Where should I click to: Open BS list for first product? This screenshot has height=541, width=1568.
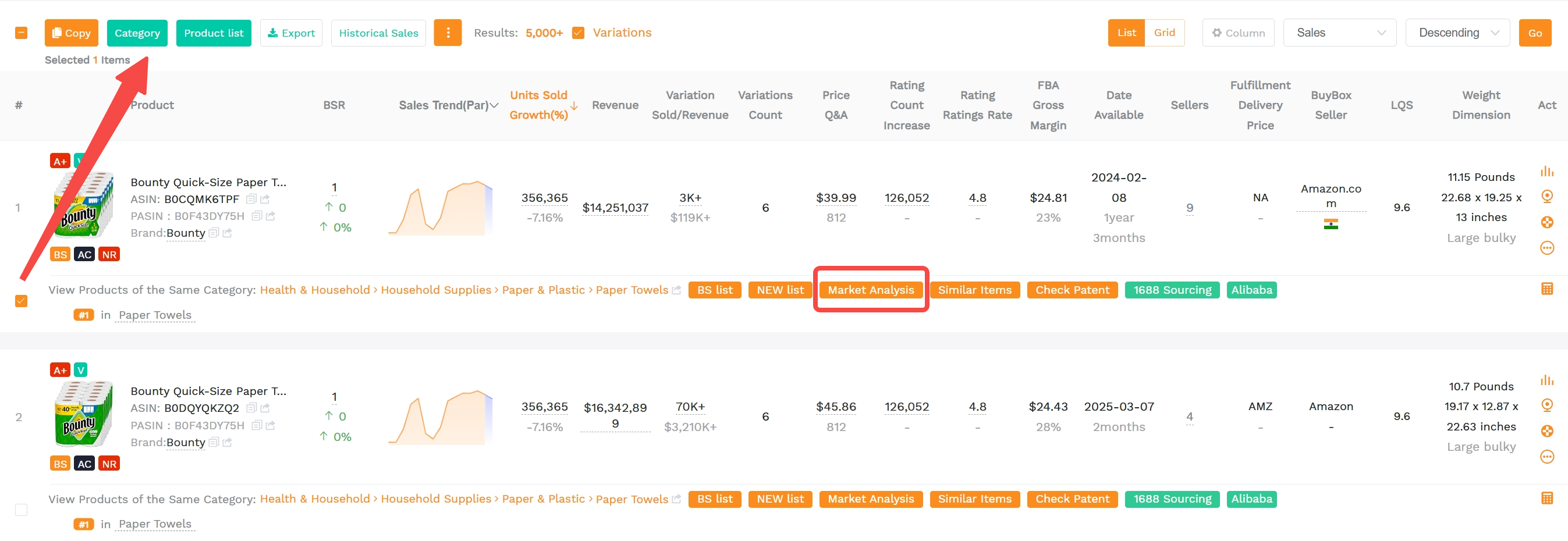tap(715, 290)
